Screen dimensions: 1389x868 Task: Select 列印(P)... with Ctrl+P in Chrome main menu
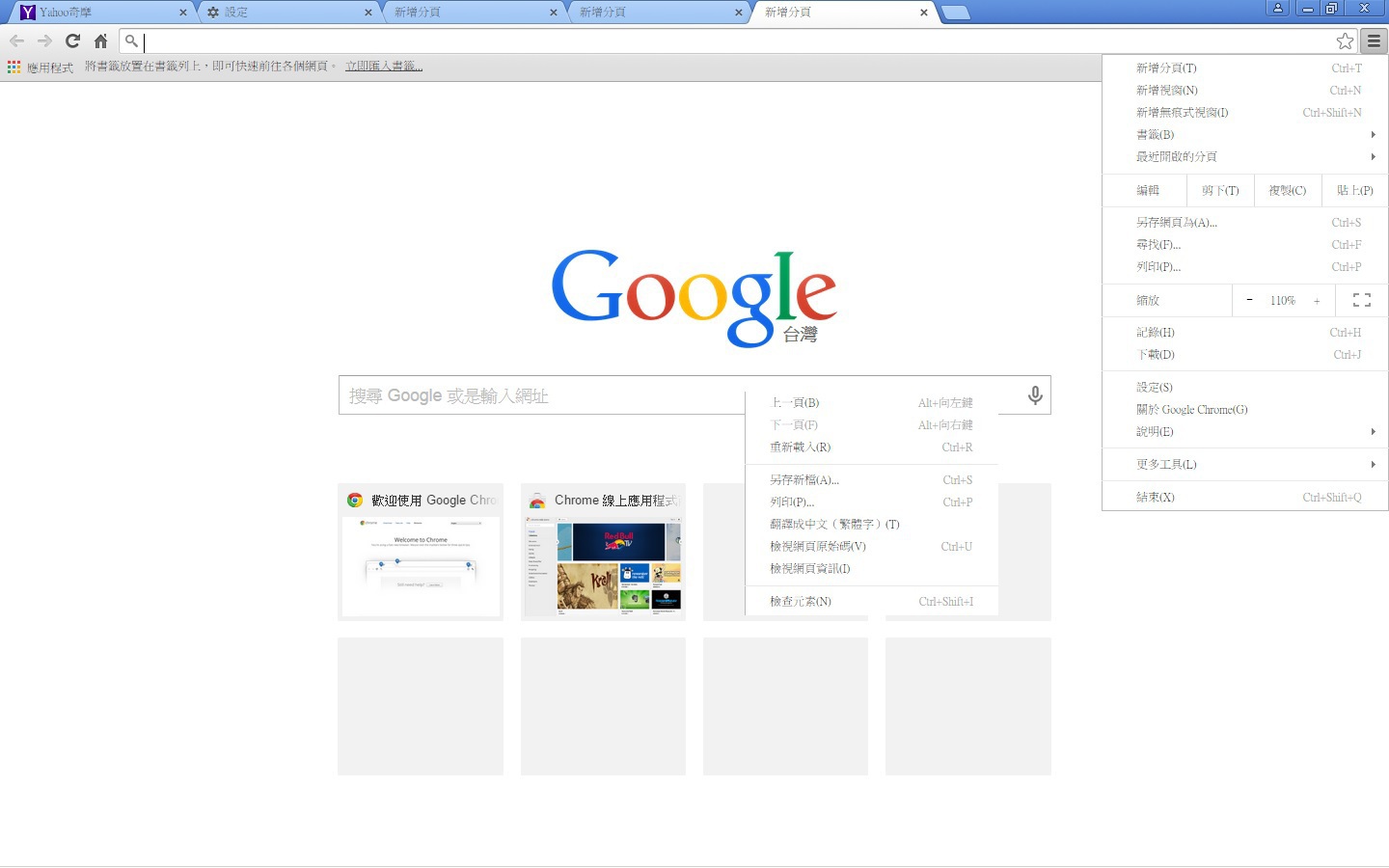1245,266
